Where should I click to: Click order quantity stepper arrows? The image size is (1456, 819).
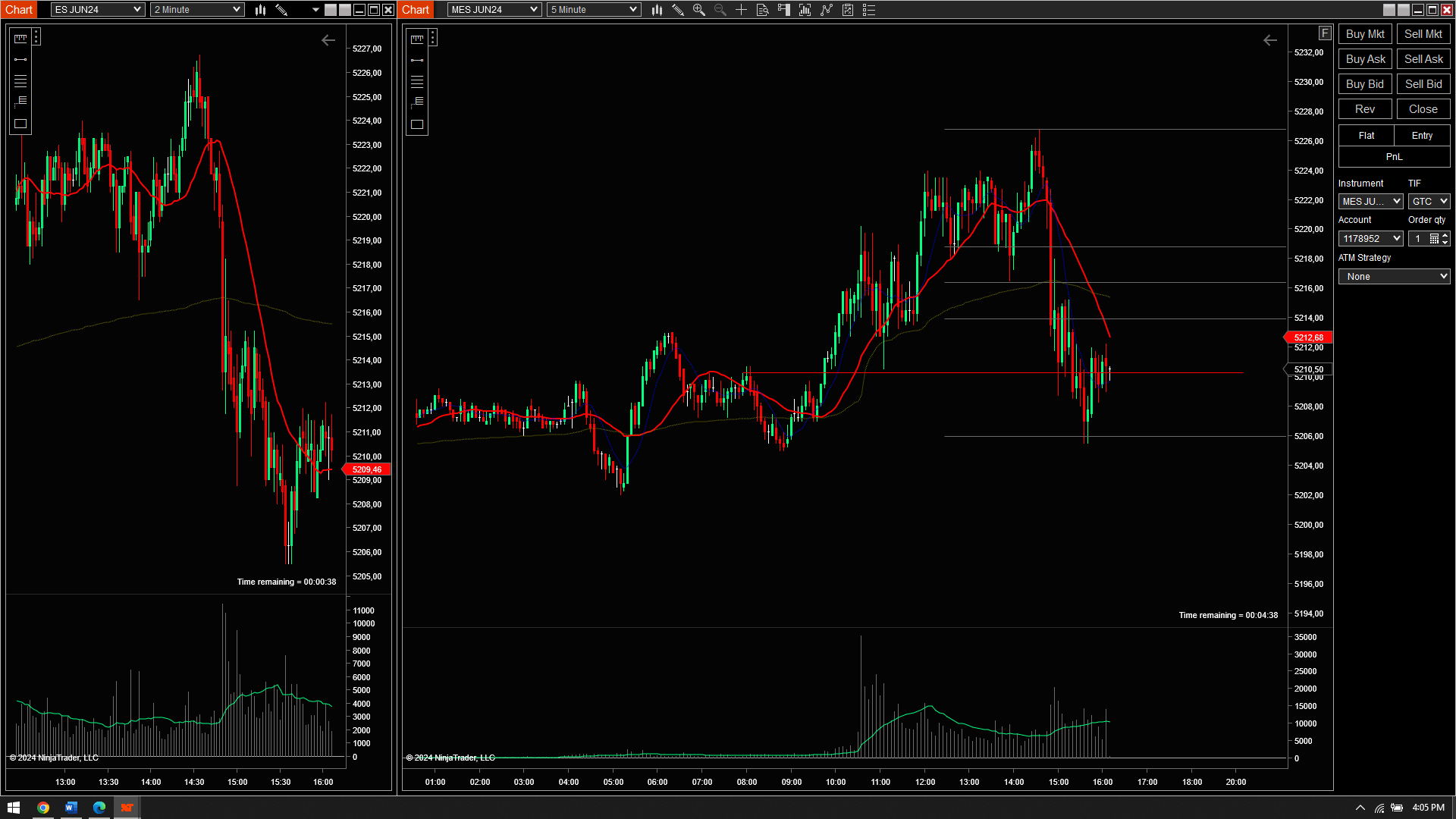pos(1445,238)
